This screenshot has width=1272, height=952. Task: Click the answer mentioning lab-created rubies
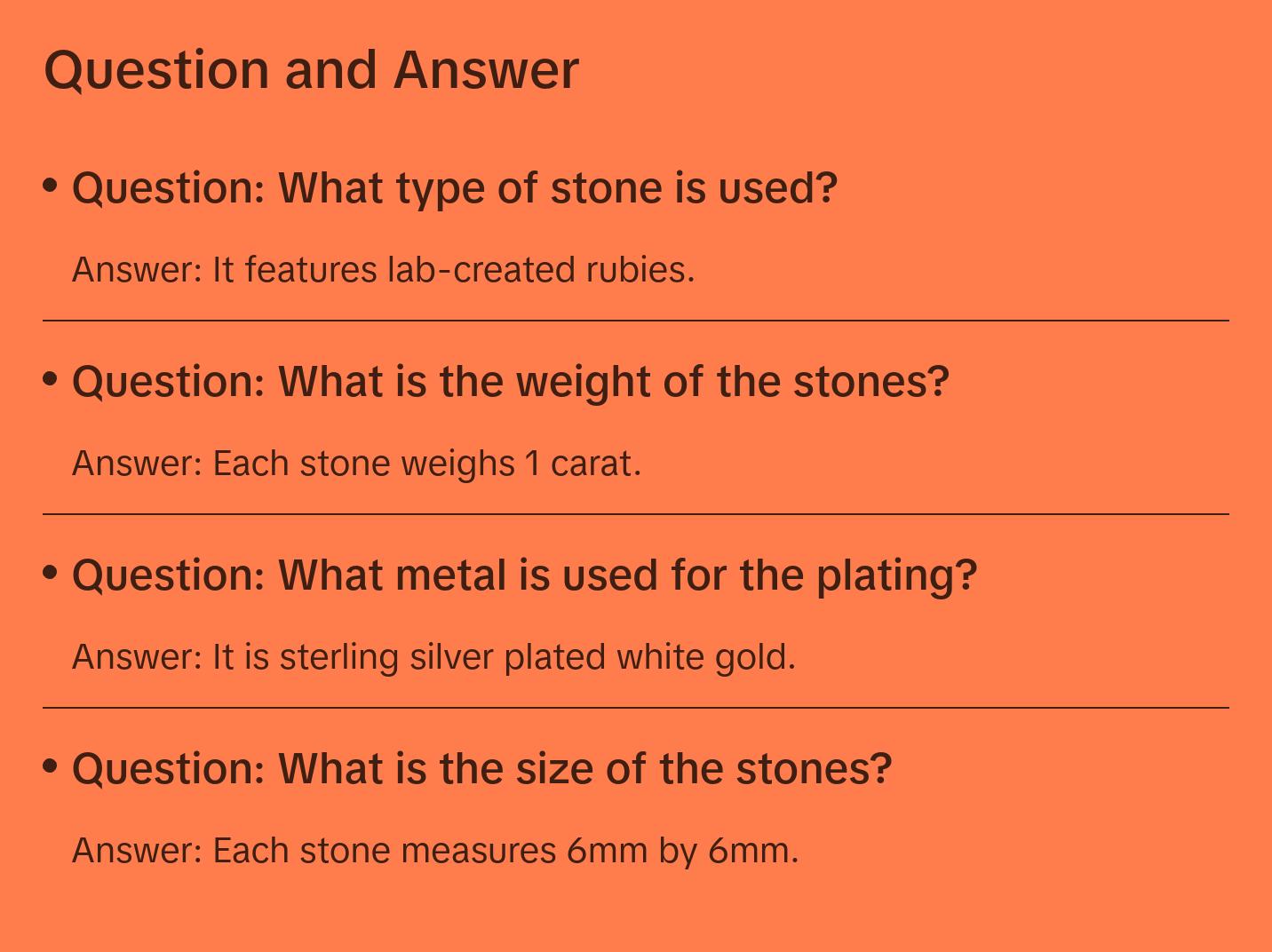[x=383, y=270]
